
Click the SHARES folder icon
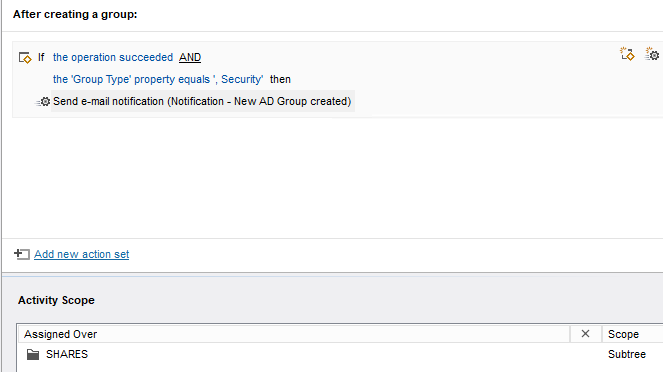33,354
